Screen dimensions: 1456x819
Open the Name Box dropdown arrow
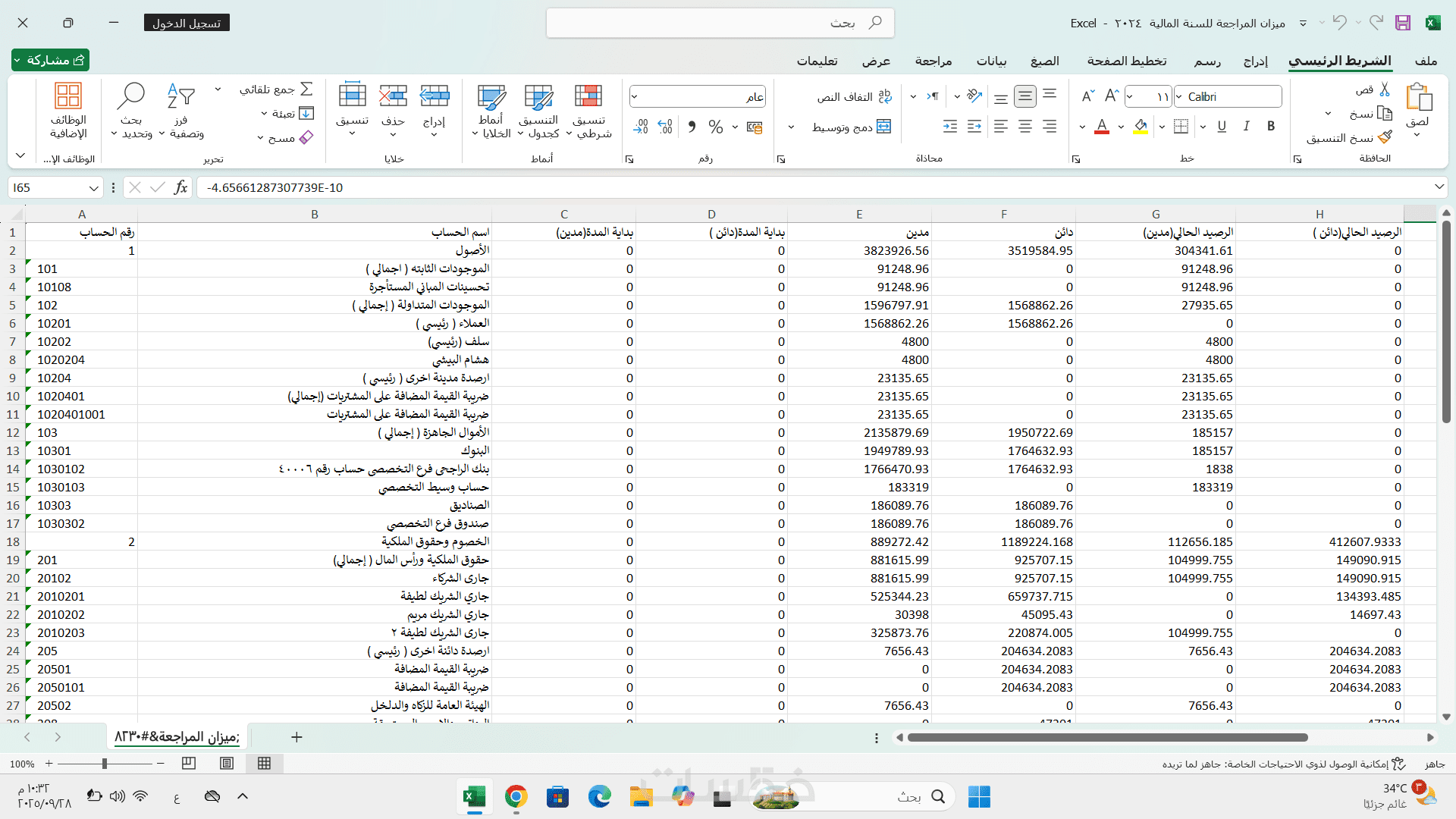tap(93, 187)
